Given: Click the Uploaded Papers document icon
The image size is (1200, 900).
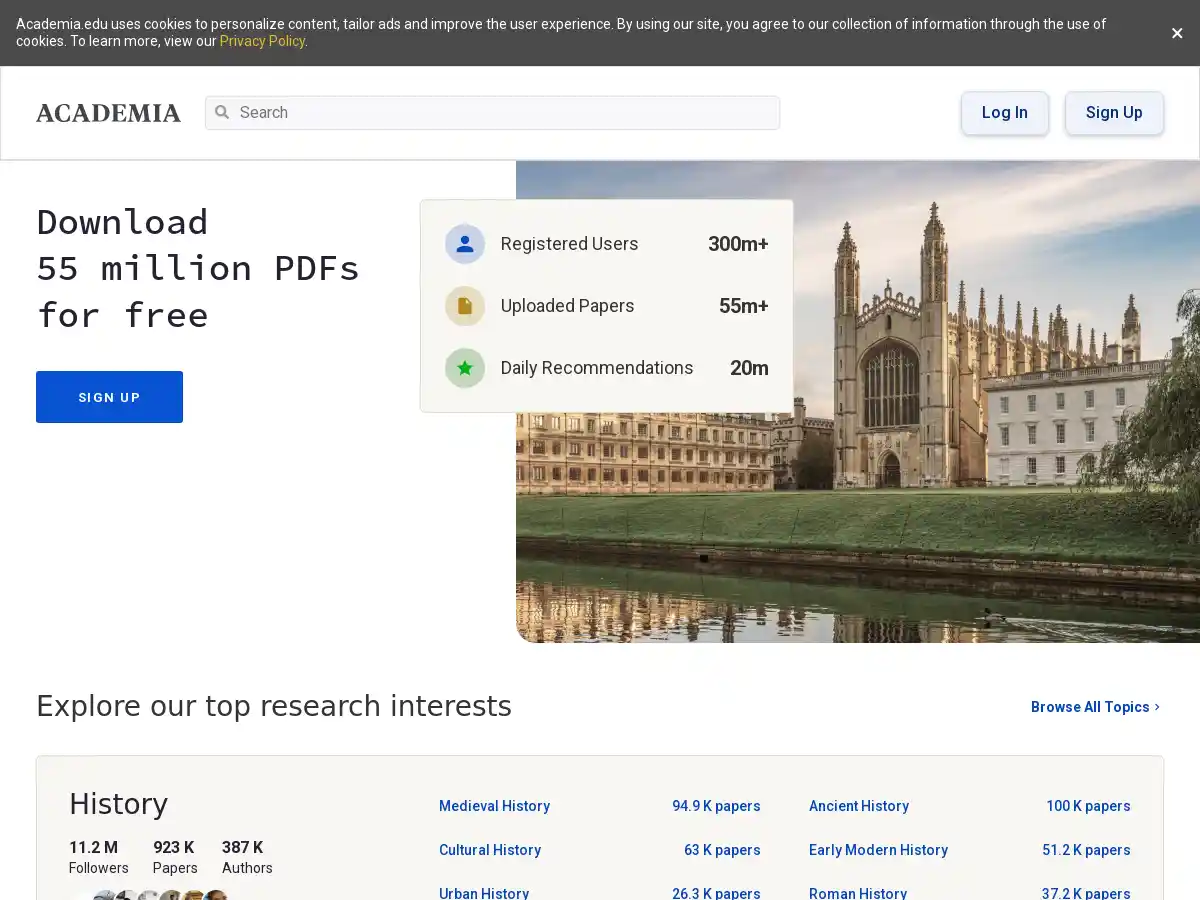Looking at the screenshot, I should pyautogui.click(x=465, y=306).
